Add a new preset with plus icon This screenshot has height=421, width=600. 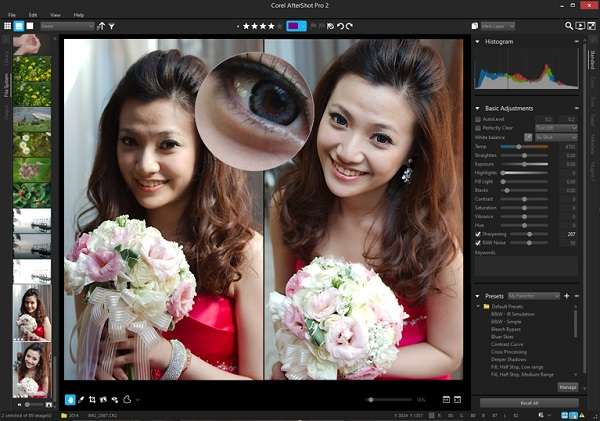[566, 296]
